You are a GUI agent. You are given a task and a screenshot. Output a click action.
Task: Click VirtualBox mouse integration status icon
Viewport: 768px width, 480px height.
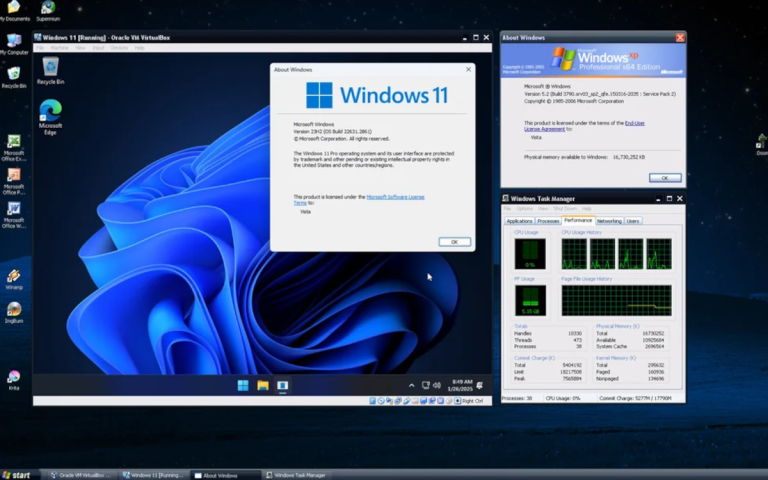coord(449,401)
